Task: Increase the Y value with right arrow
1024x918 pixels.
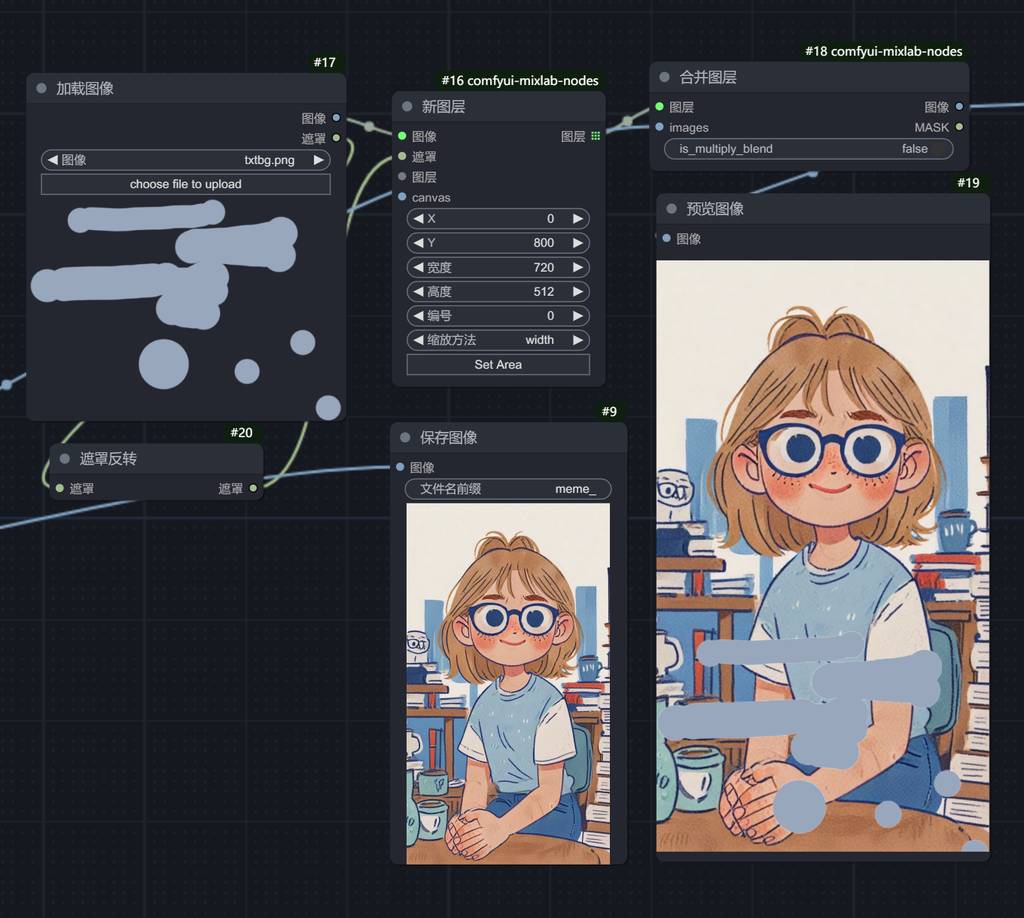Action: [x=578, y=243]
